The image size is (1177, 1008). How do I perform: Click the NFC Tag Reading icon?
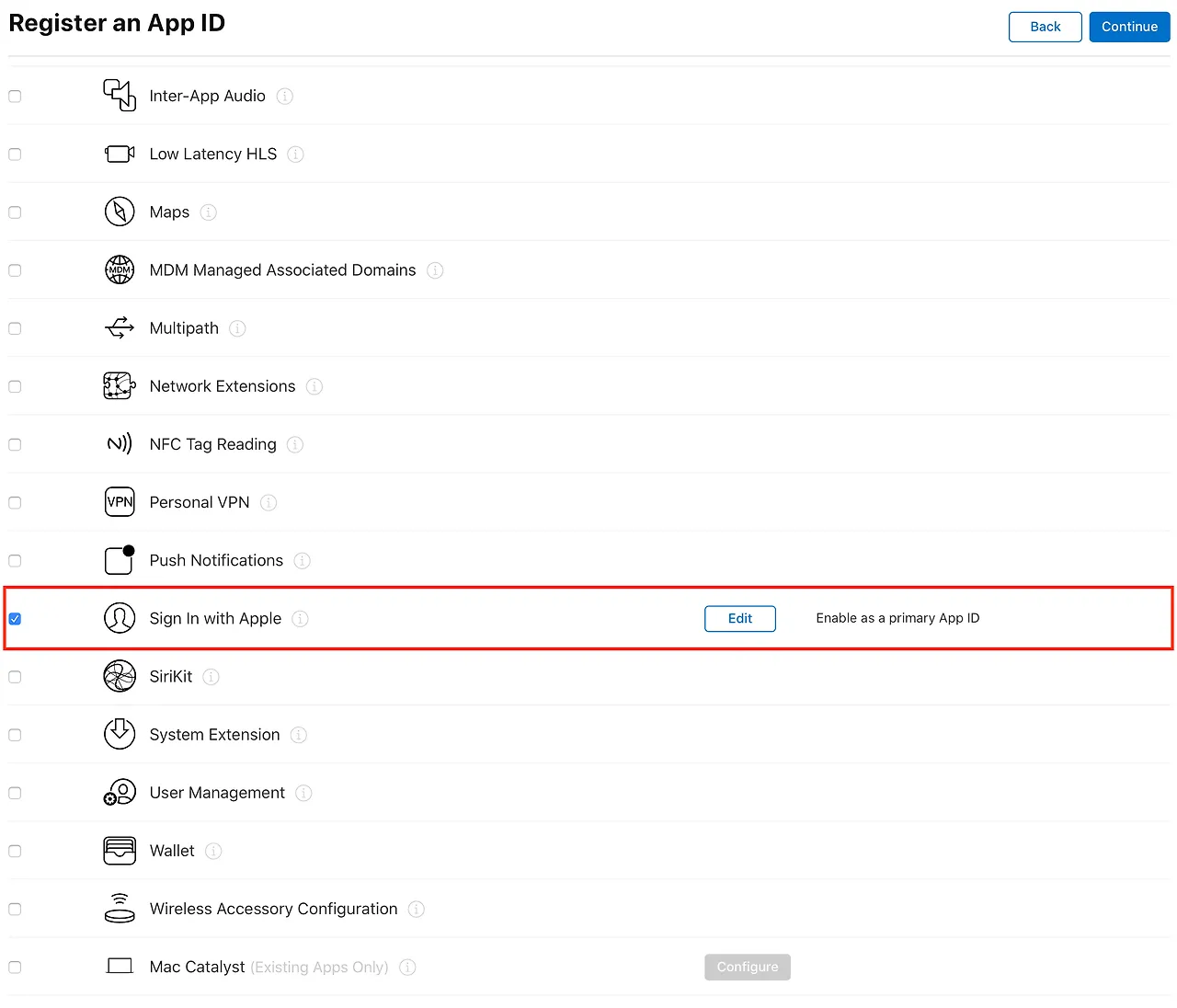click(120, 445)
